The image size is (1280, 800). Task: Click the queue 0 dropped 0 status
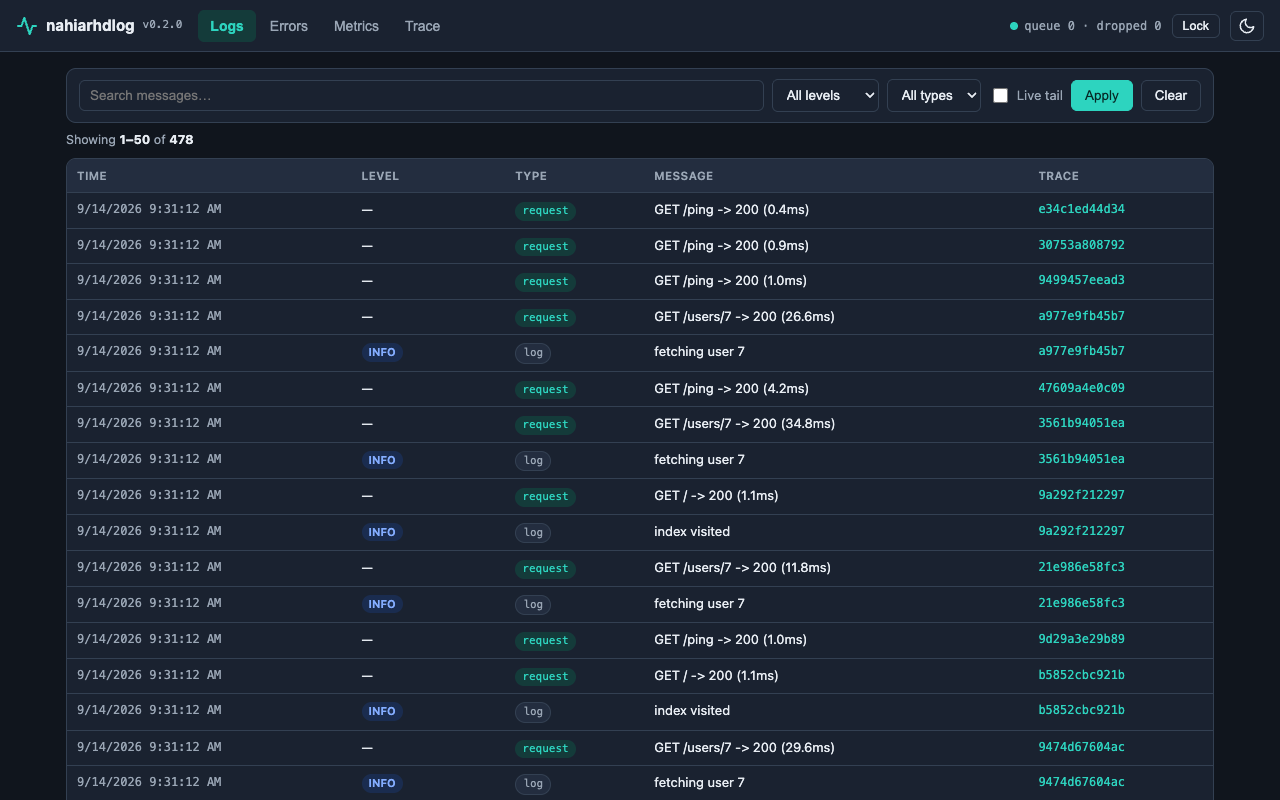1086,26
